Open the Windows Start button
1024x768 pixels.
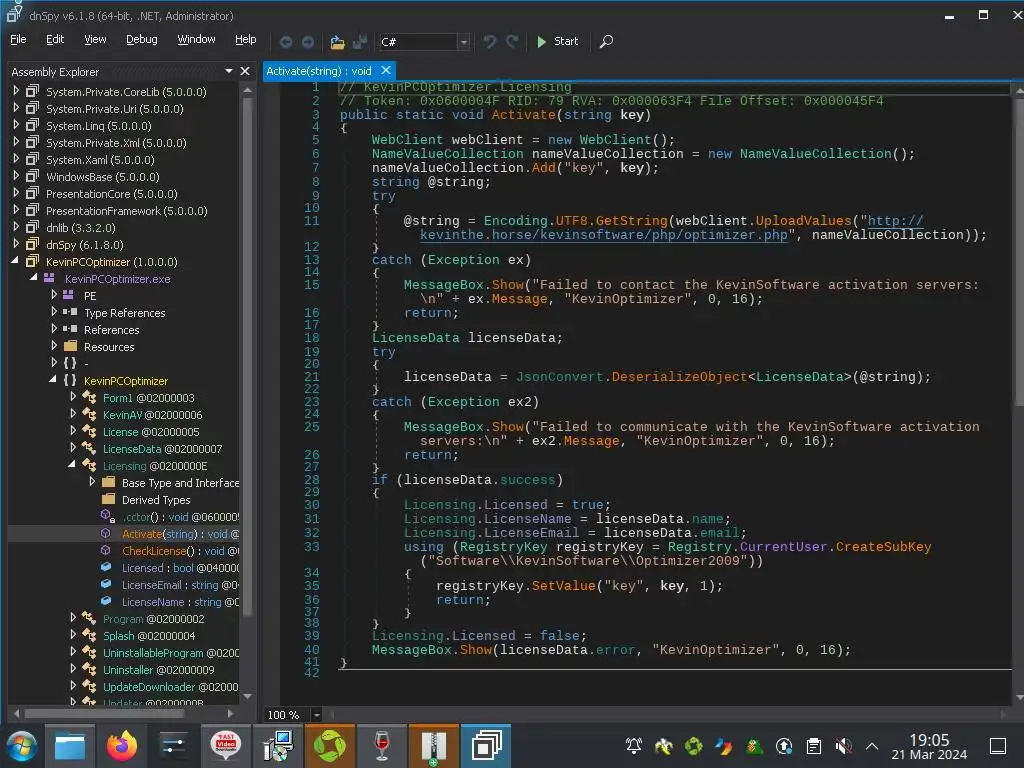21,746
